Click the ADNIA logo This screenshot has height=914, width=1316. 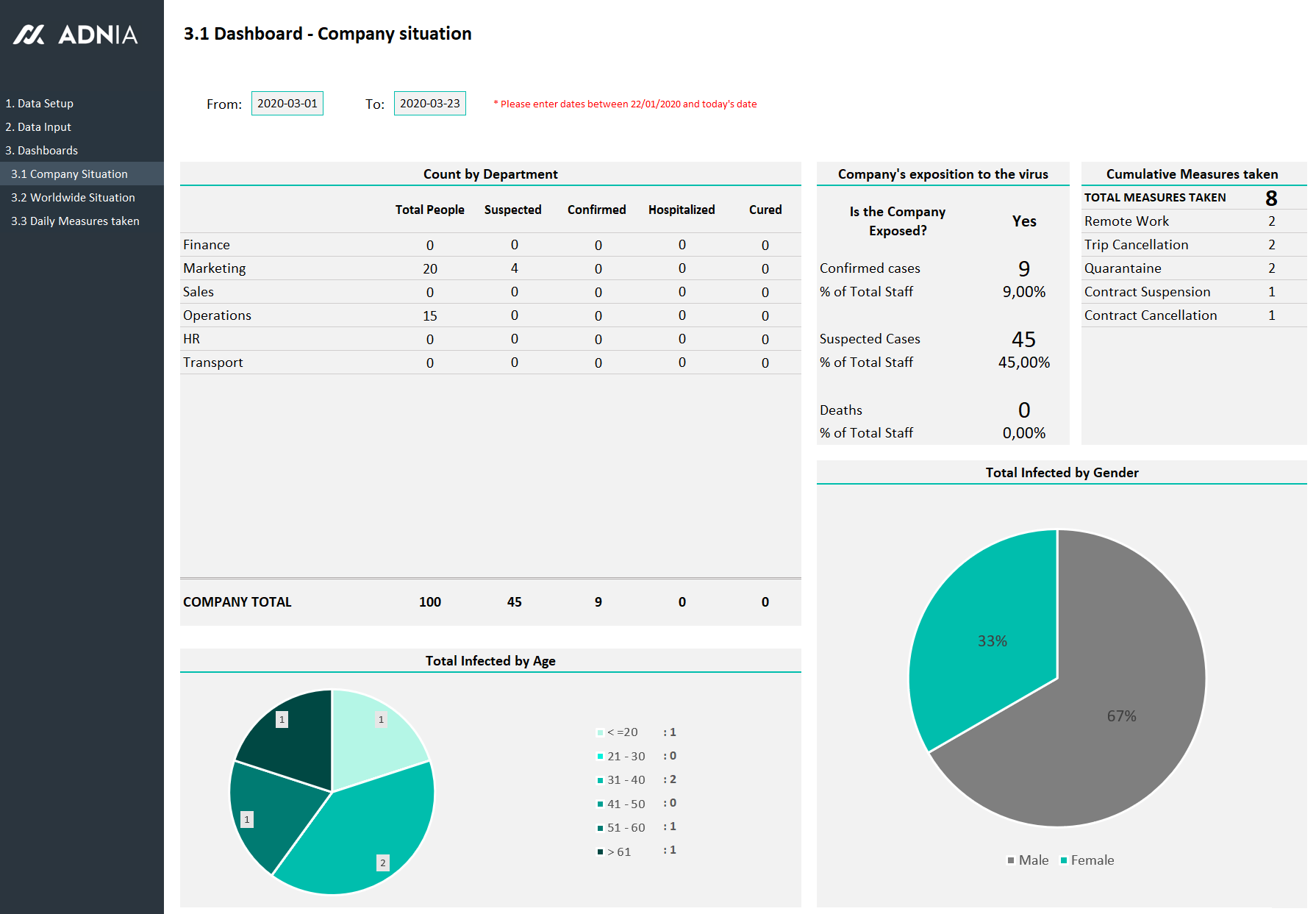(x=75, y=35)
